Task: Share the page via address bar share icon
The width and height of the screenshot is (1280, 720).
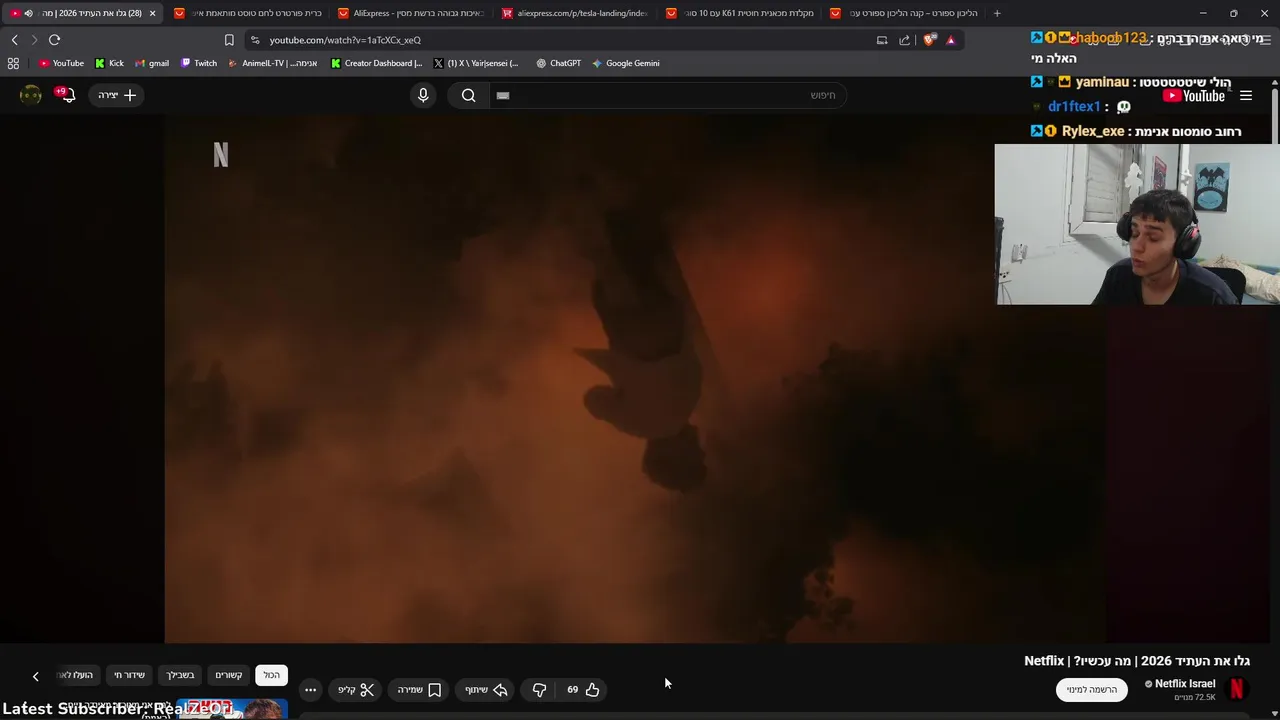Action: point(904,40)
